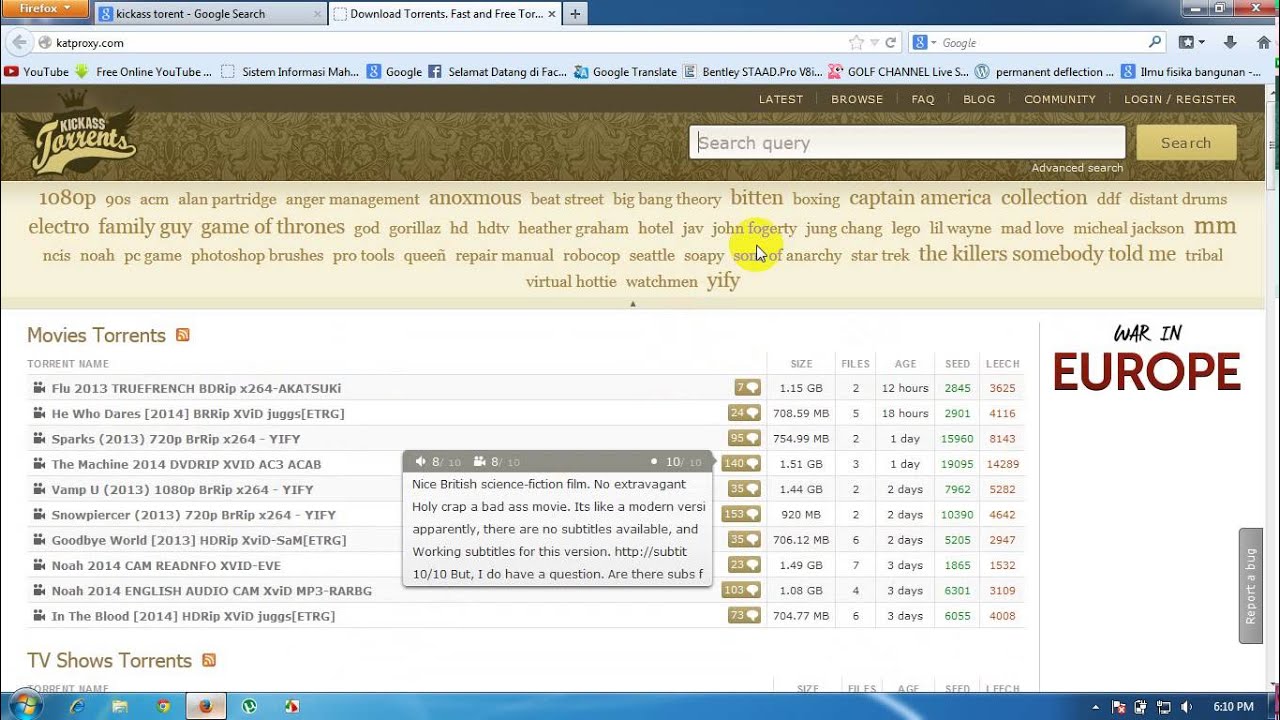The width and height of the screenshot is (1280, 720).
Task: Click the Movies Torrents RSS feed icon
Action: (x=183, y=335)
